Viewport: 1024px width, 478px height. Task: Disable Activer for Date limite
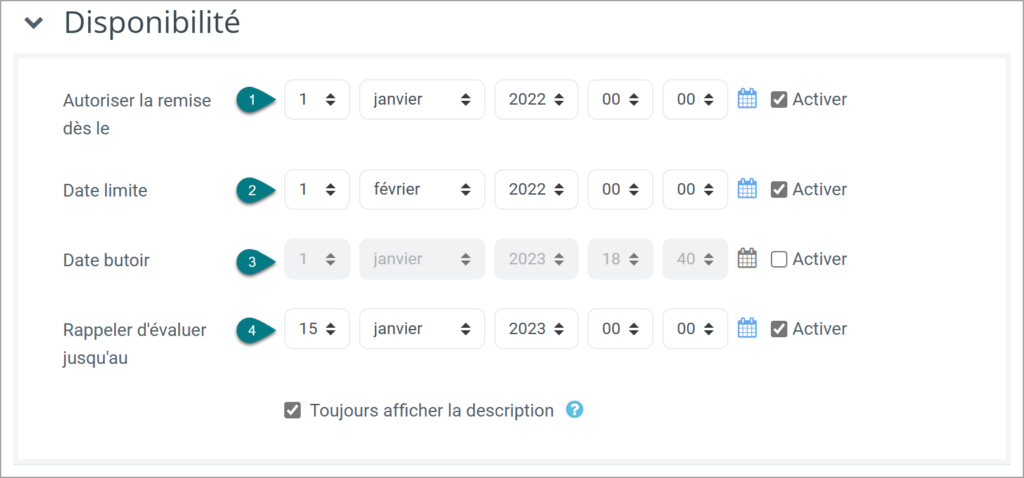click(x=778, y=189)
